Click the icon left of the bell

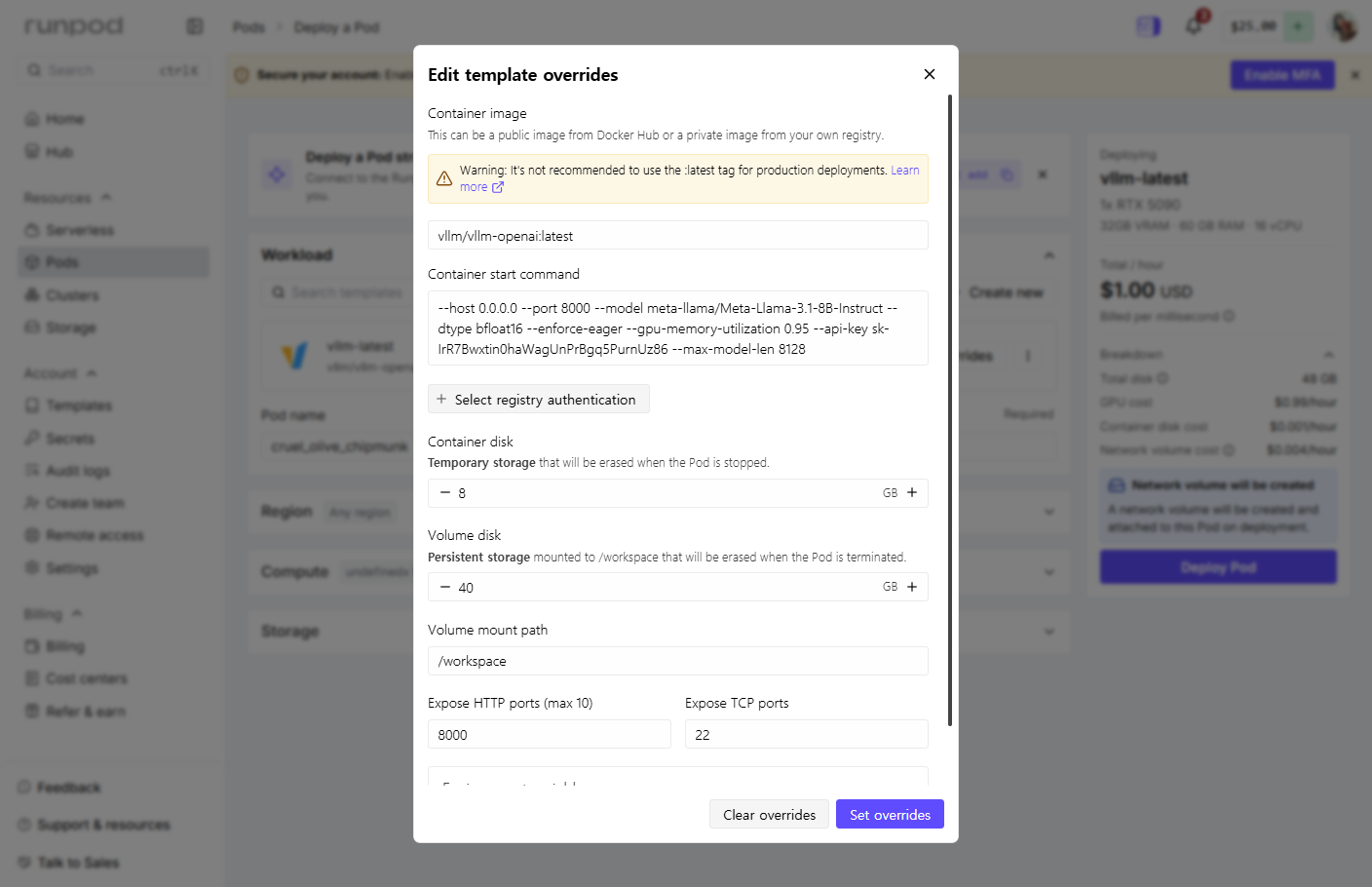pos(1149,26)
